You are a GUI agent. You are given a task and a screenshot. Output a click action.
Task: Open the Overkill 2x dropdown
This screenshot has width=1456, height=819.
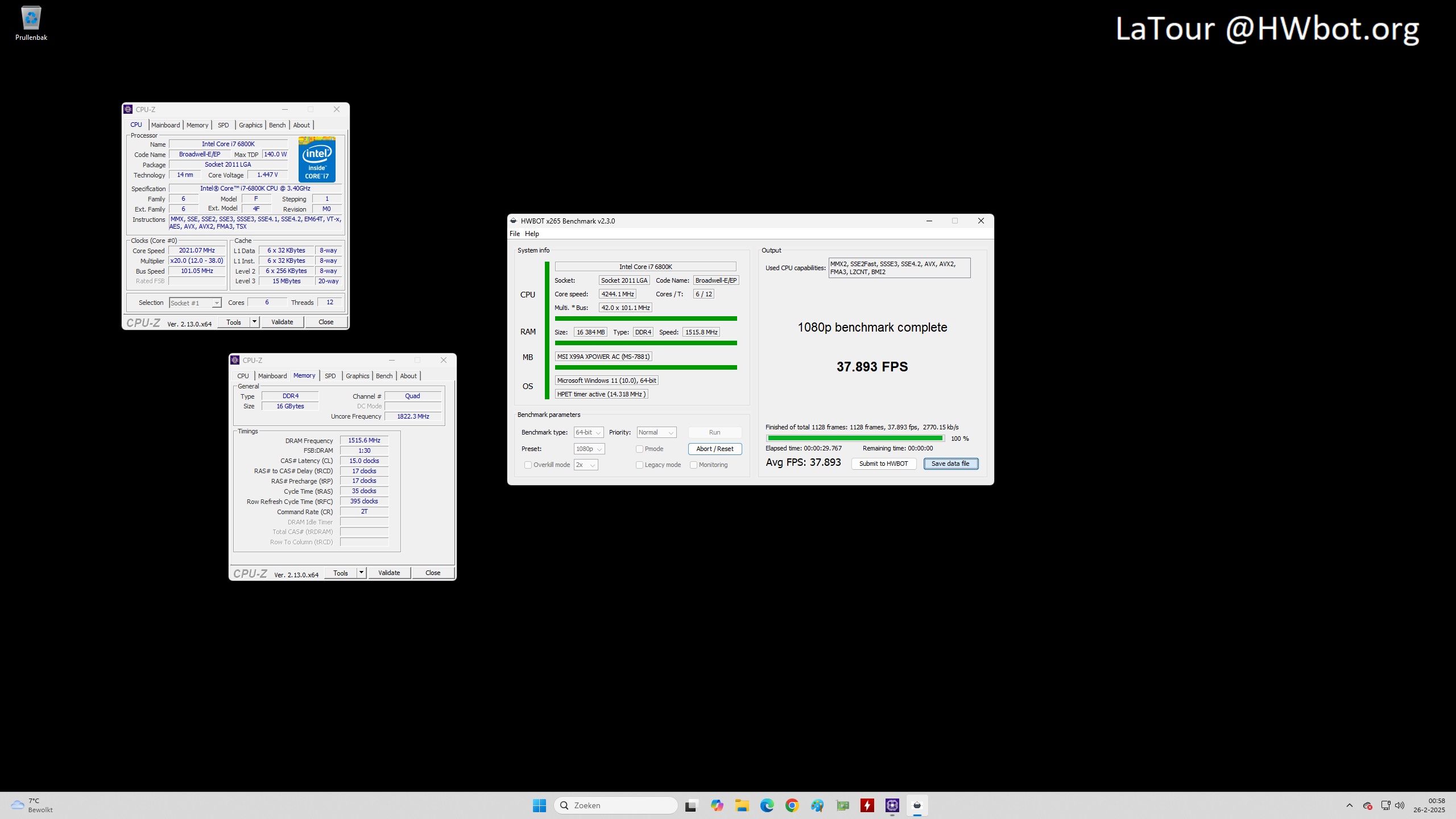[x=586, y=465]
